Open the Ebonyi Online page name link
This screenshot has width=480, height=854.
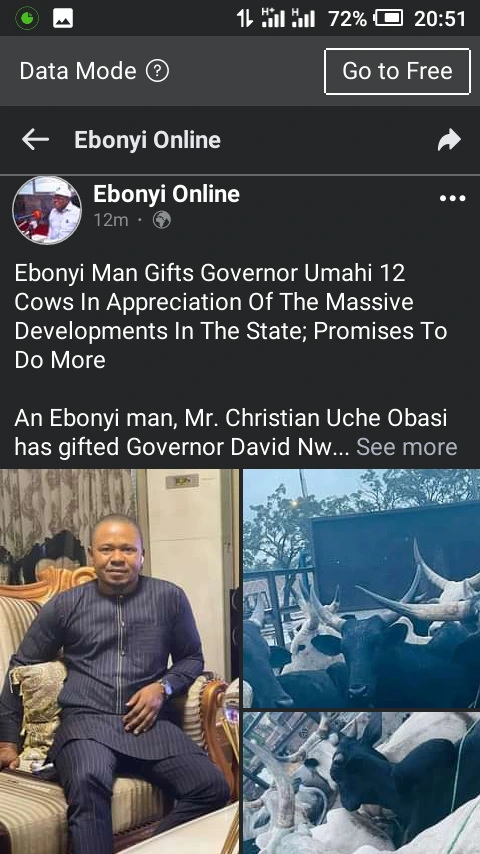pos(166,194)
